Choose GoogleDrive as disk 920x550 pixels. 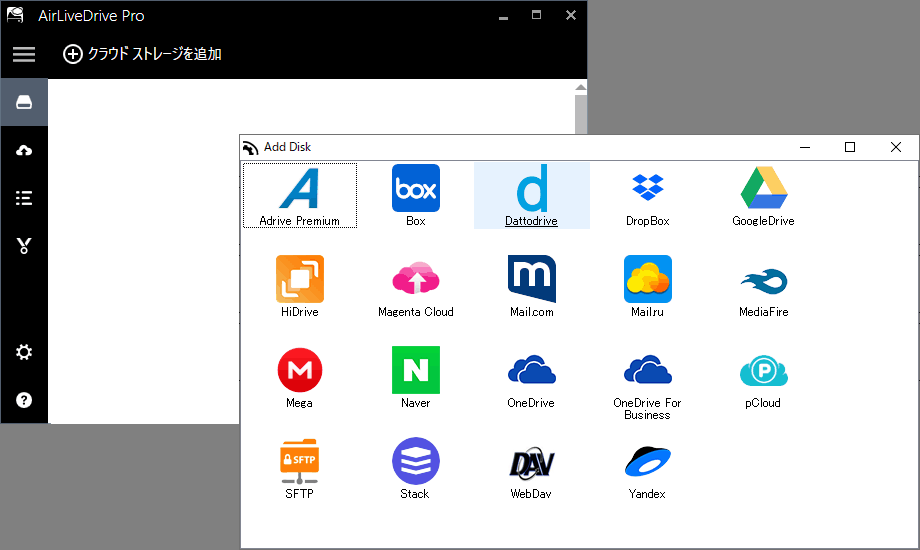point(763,195)
